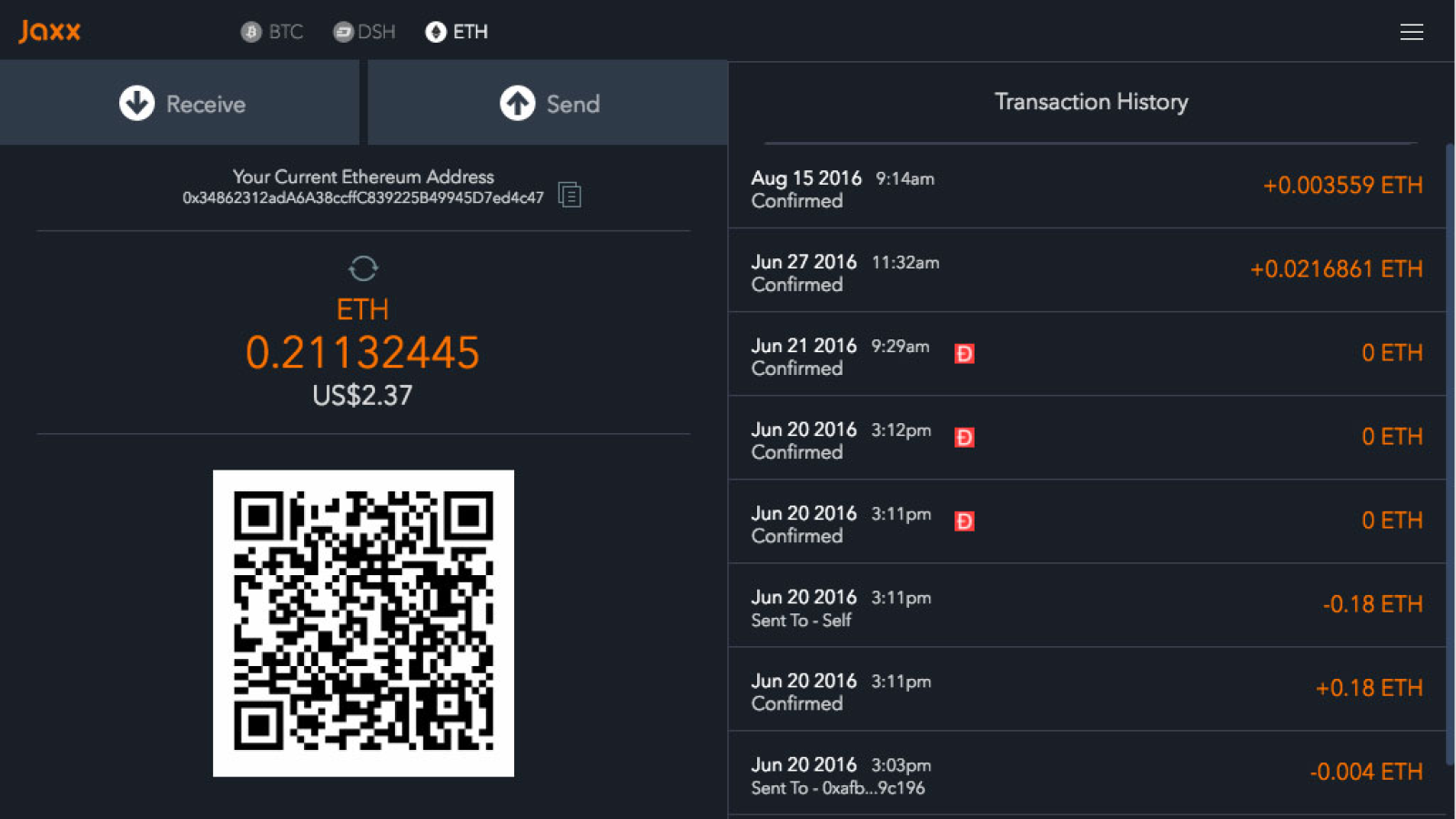The width and height of the screenshot is (1456, 819).
Task: Click the Send button
Action: point(548,103)
